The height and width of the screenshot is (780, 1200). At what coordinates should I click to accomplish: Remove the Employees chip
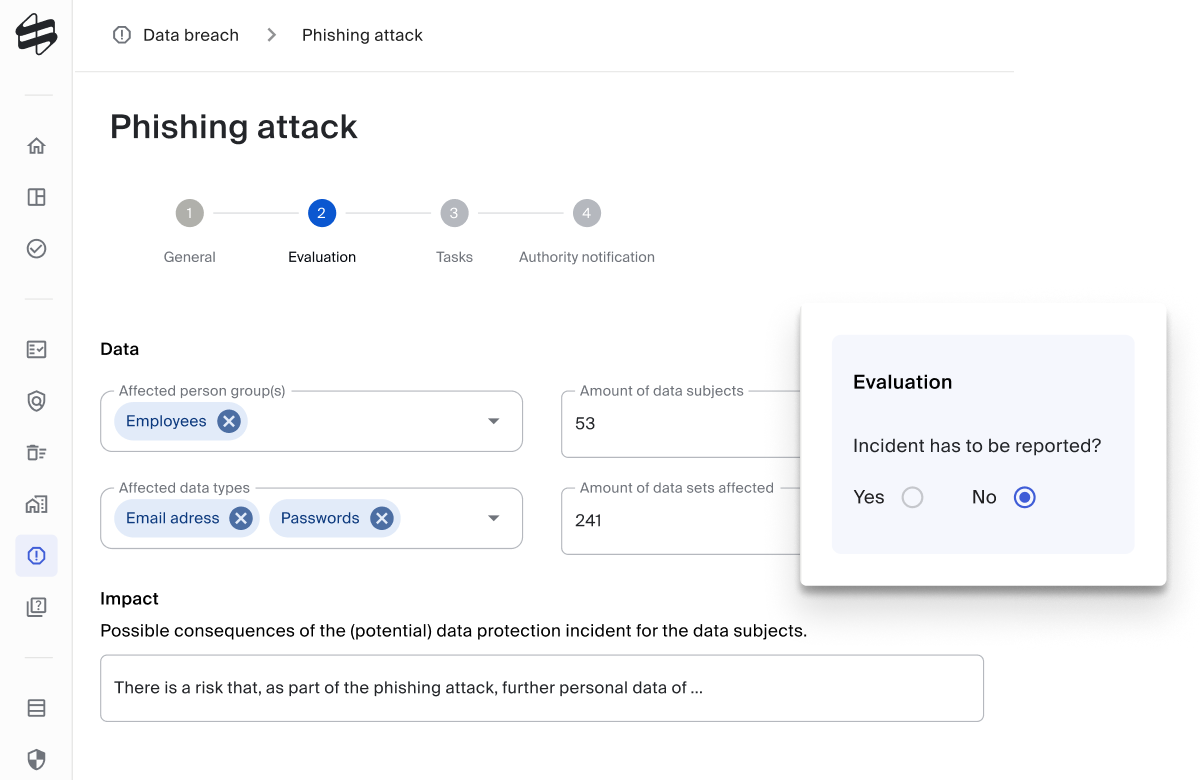(x=229, y=421)
